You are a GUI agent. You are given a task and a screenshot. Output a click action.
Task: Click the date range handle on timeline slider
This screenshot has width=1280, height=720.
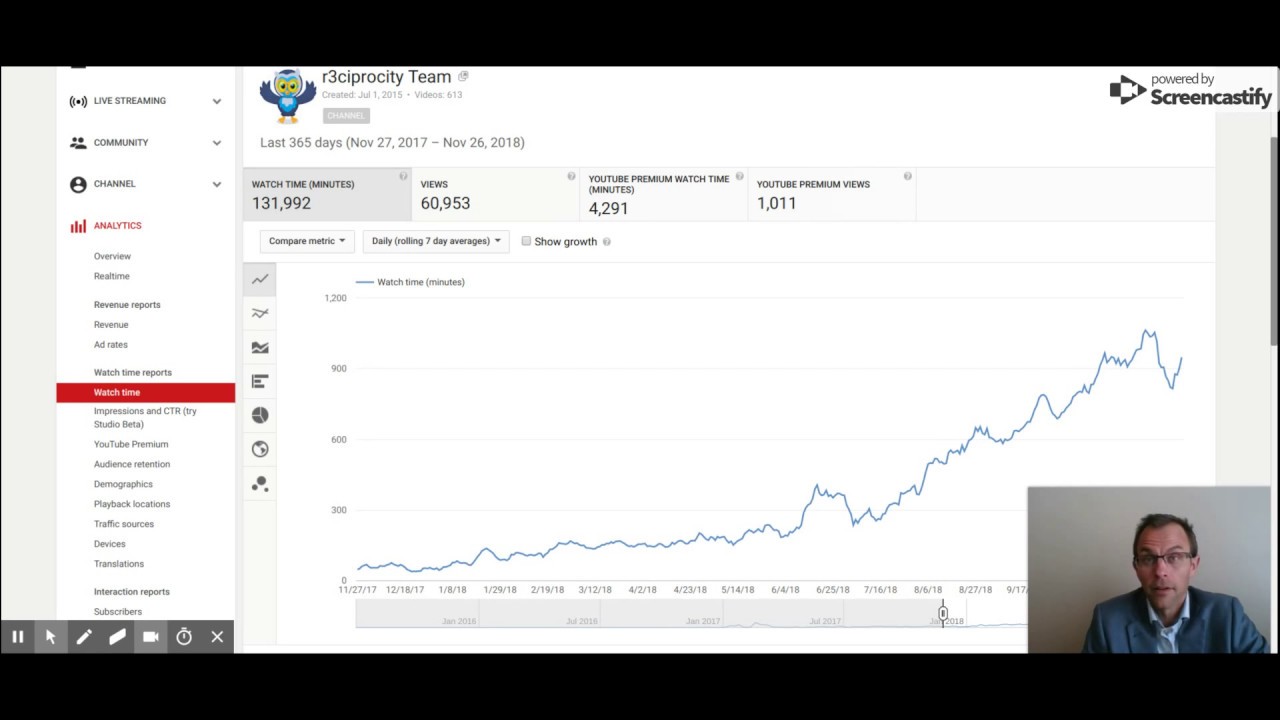[942, 613]
